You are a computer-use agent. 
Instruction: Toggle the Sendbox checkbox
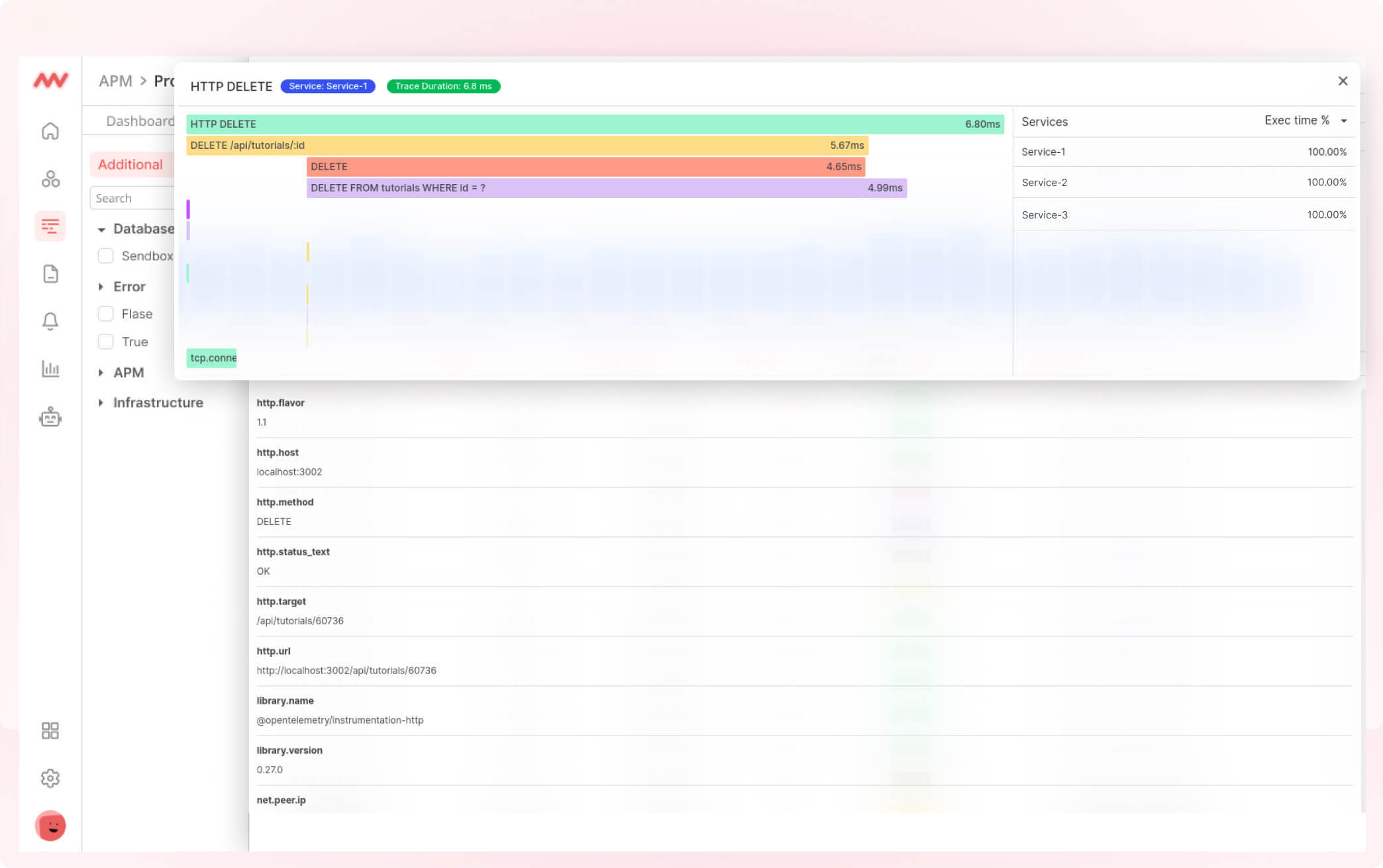click(105, 256)
